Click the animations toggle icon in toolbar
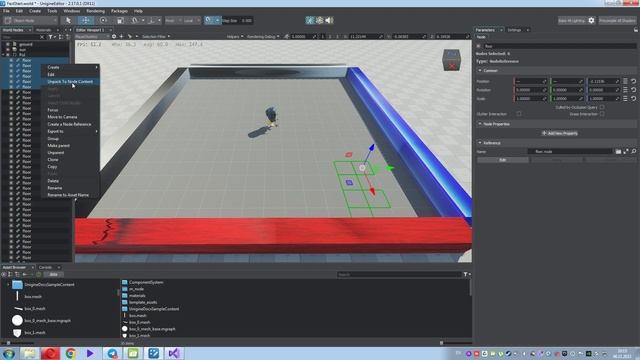The height and width of the screenshot is (360, 640). click(x=310, y=20)
